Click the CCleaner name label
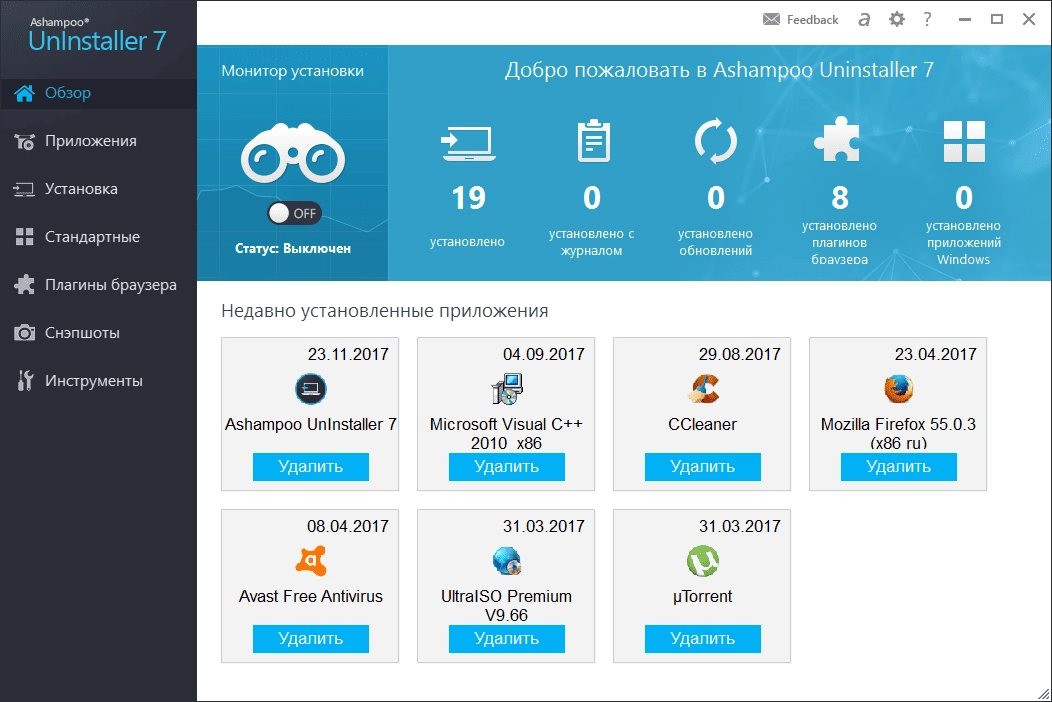Screen dimensions: 1052x702 pos(702,425)
